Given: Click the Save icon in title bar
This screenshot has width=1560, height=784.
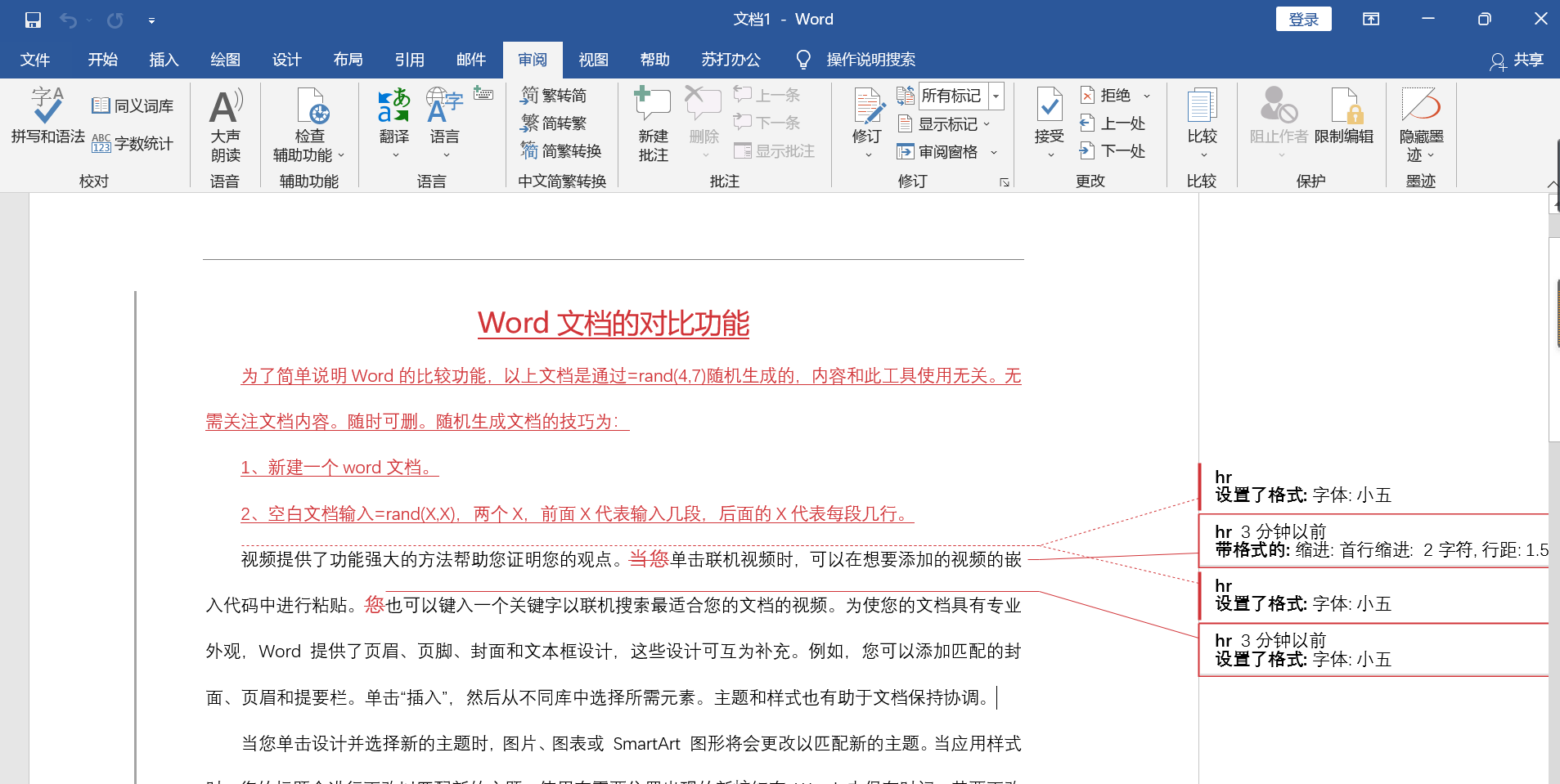Looking at the screenshot, I should click(33, 20).
